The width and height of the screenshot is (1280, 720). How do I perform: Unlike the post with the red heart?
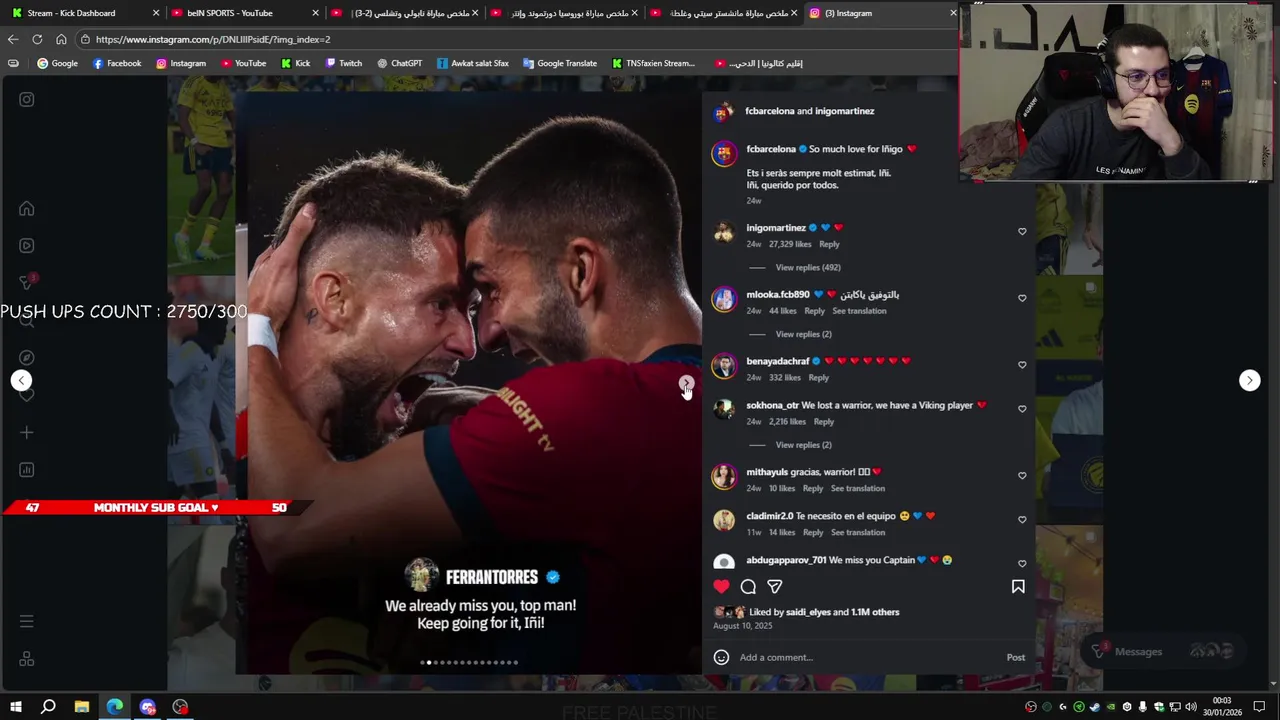tap(721, 587)
